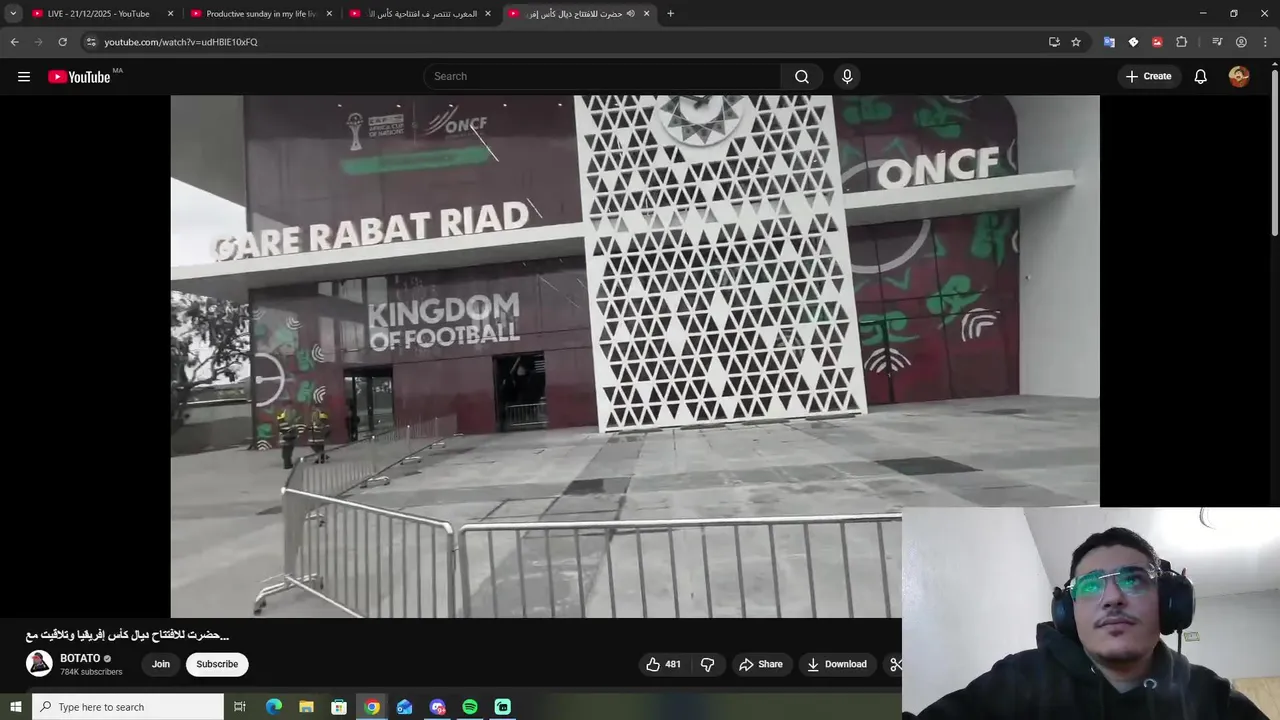Open the red image extension icon
Image resolution: width=1280 pixels, height=720 pixels.
pyautogui.click(x=1157, y=42)
